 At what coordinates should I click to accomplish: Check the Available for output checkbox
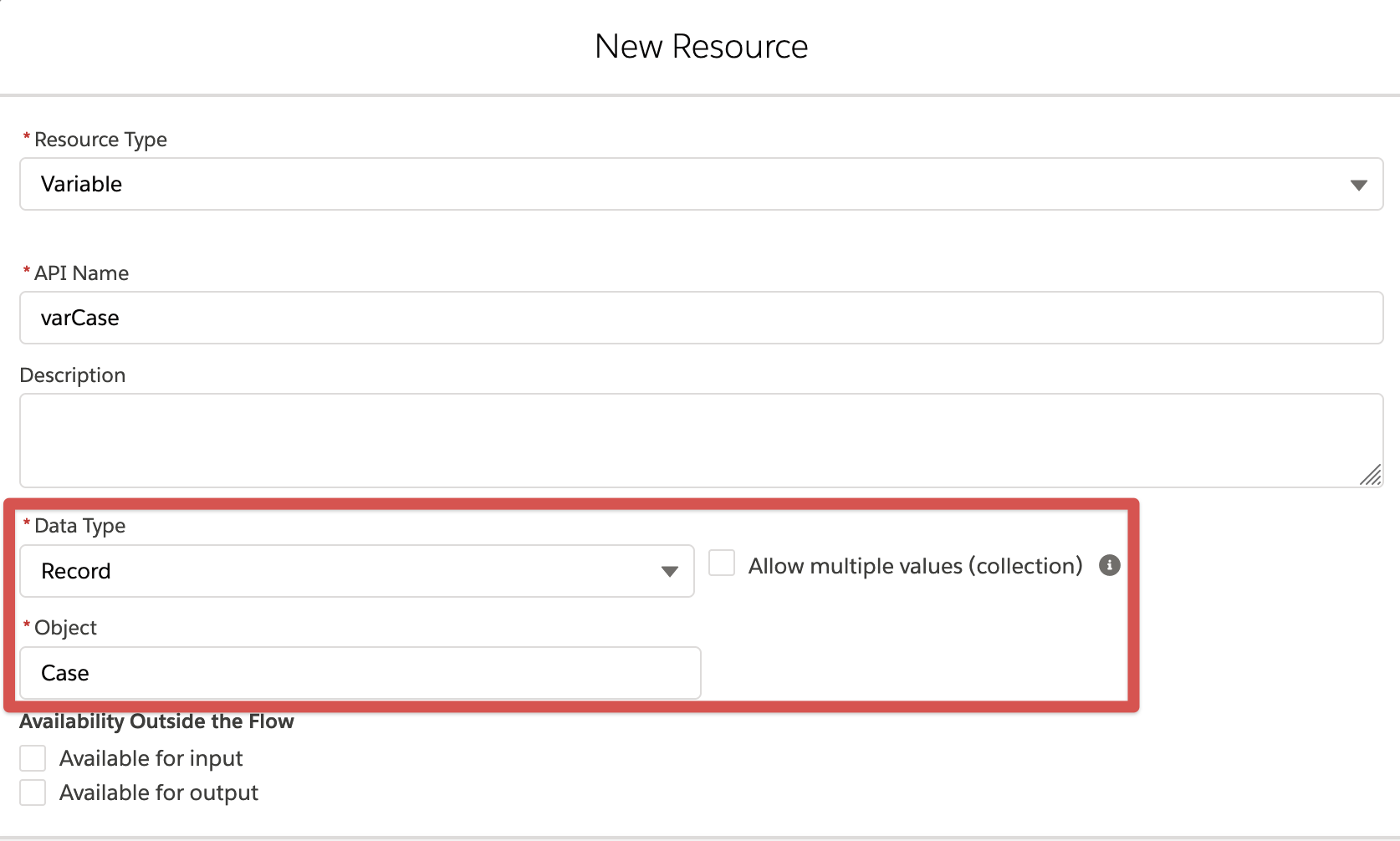[x=33, y=793]
